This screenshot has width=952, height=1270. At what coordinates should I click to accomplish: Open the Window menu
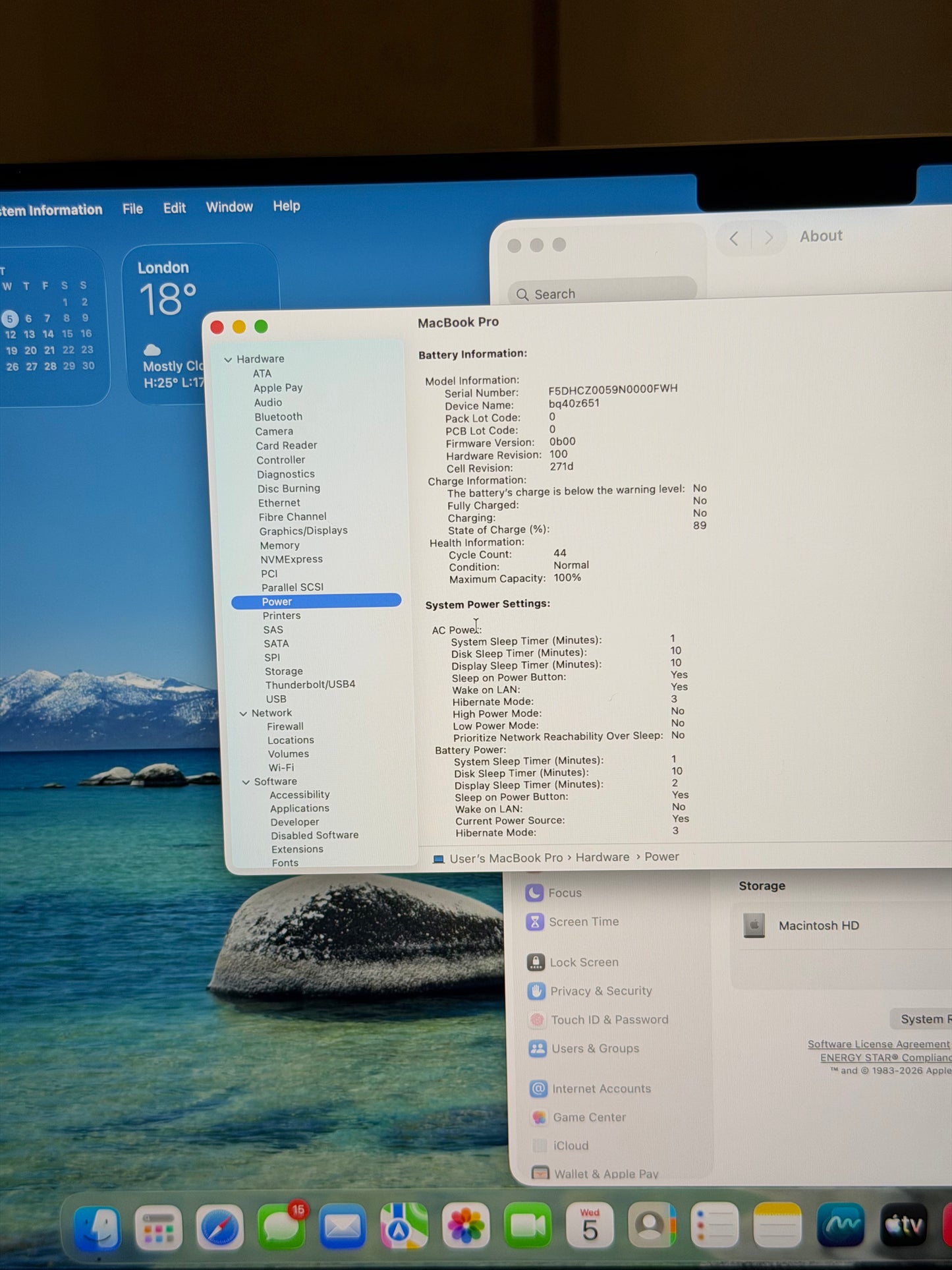[229, 207]
